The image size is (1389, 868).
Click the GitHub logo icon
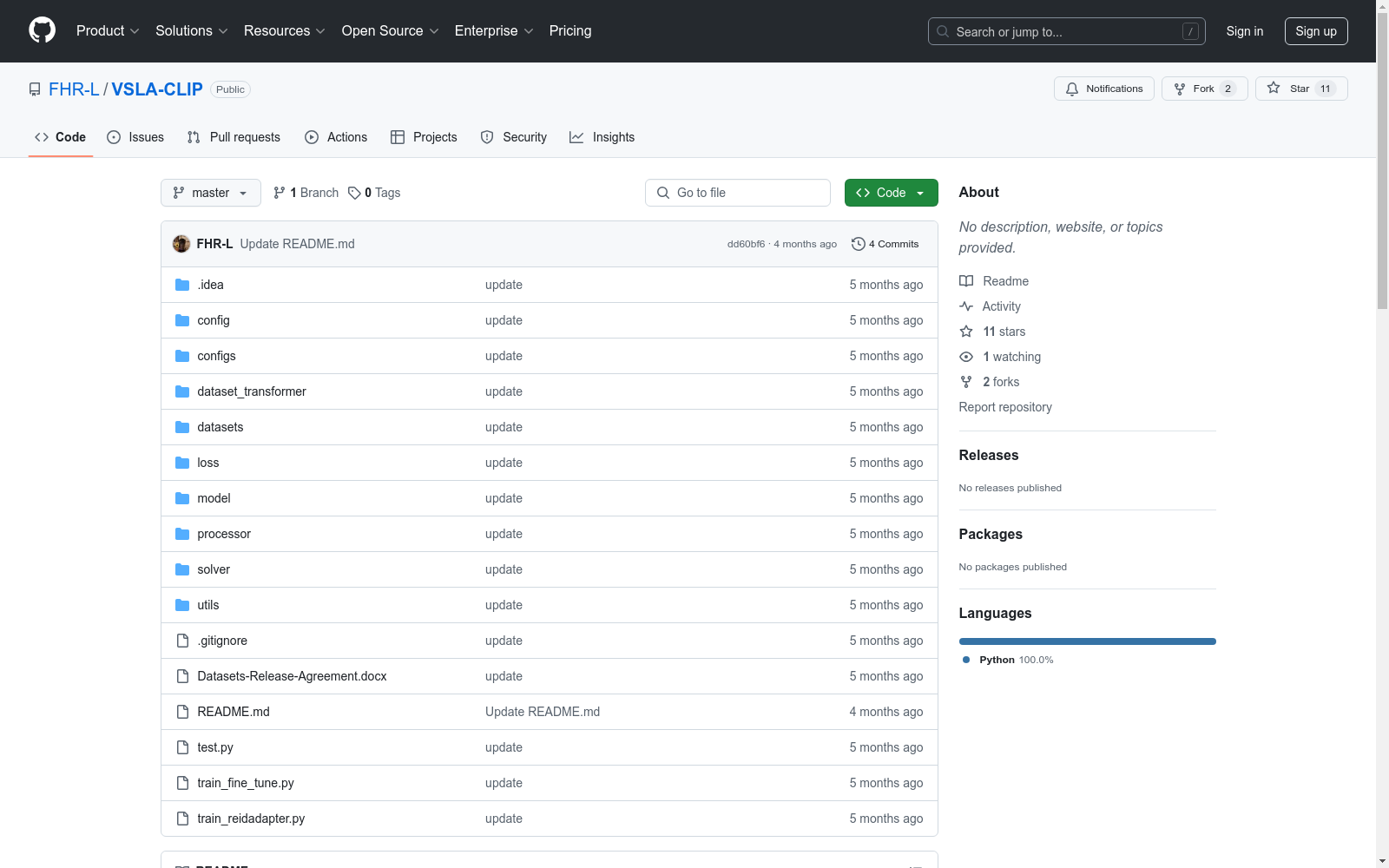point(42,30)
